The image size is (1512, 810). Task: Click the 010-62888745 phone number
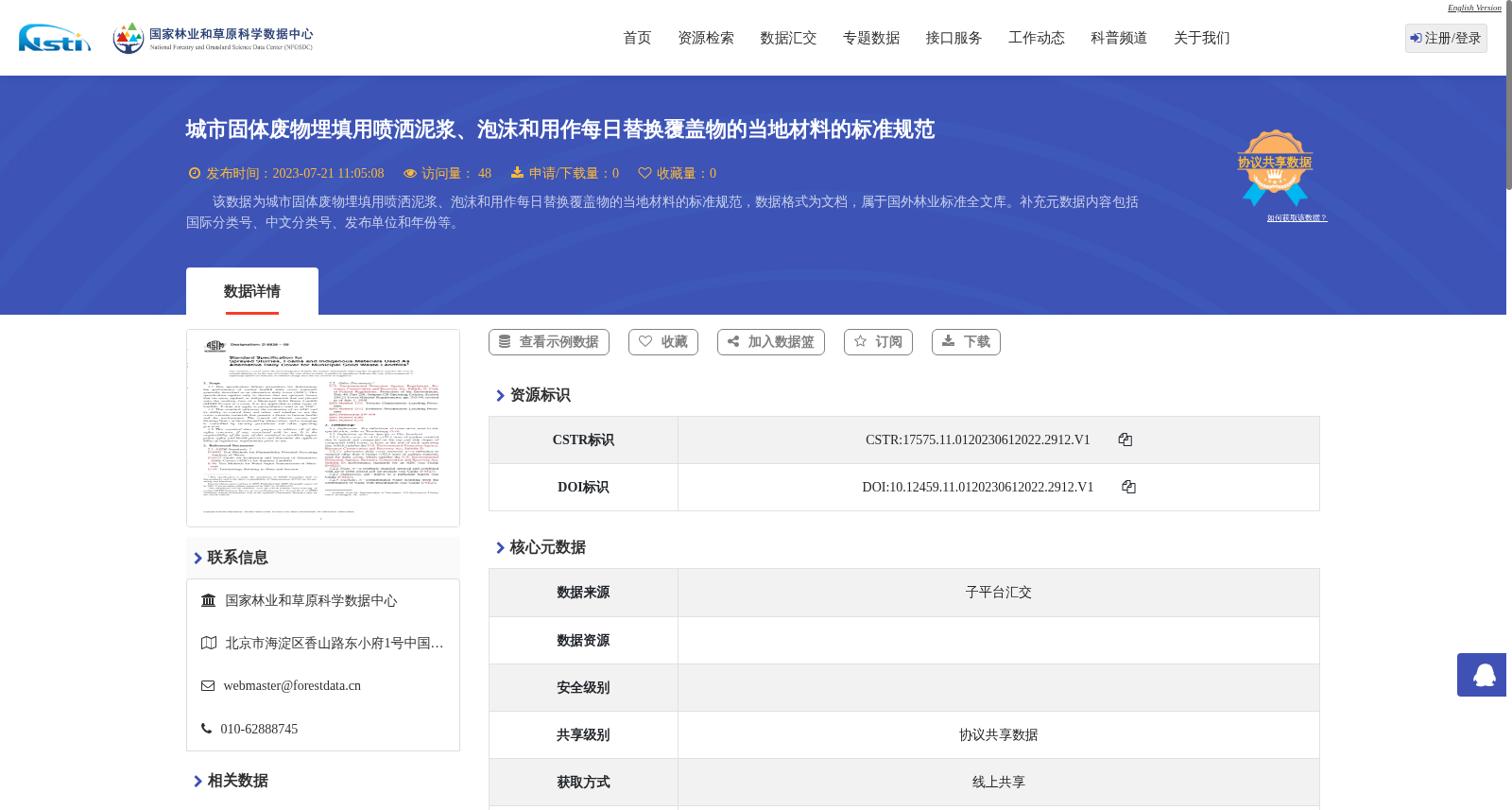(x=259, y=729)
